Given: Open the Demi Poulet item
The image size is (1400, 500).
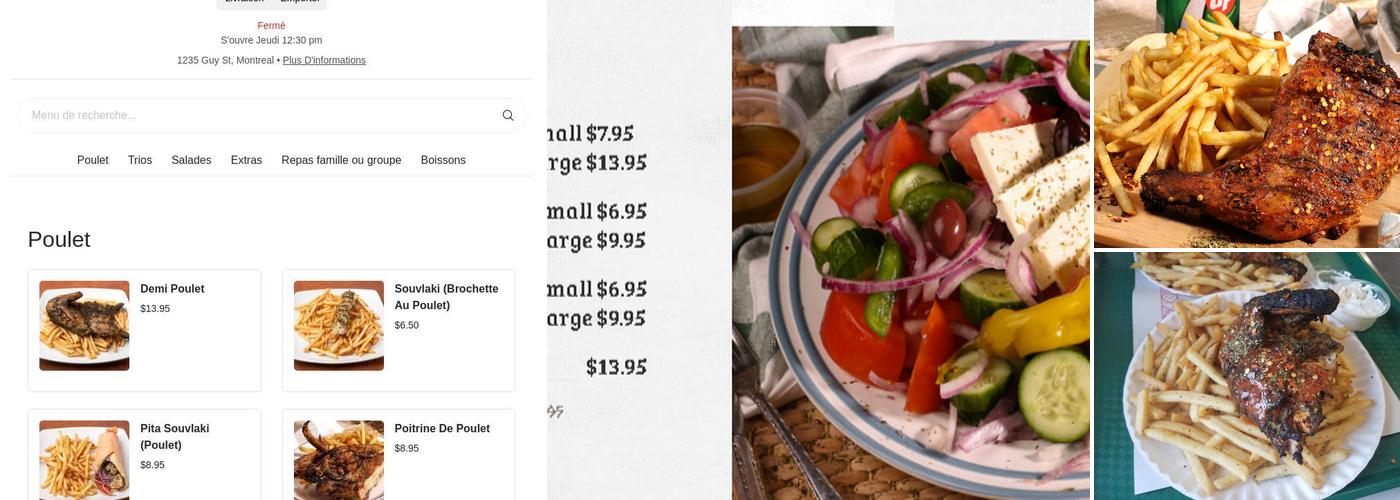Looking at the screenshot, I should click(x=144, y=330).
